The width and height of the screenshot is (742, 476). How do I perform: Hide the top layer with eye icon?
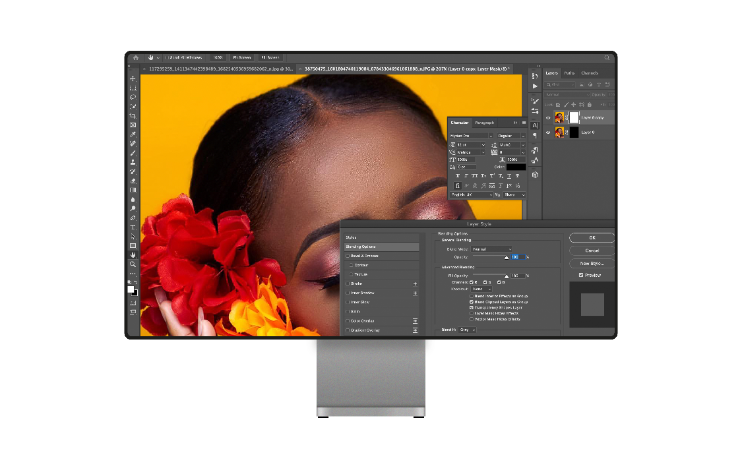[548, 118]
